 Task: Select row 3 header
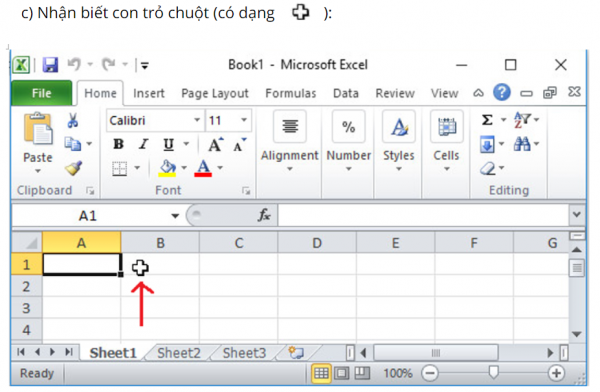point(26,308)
